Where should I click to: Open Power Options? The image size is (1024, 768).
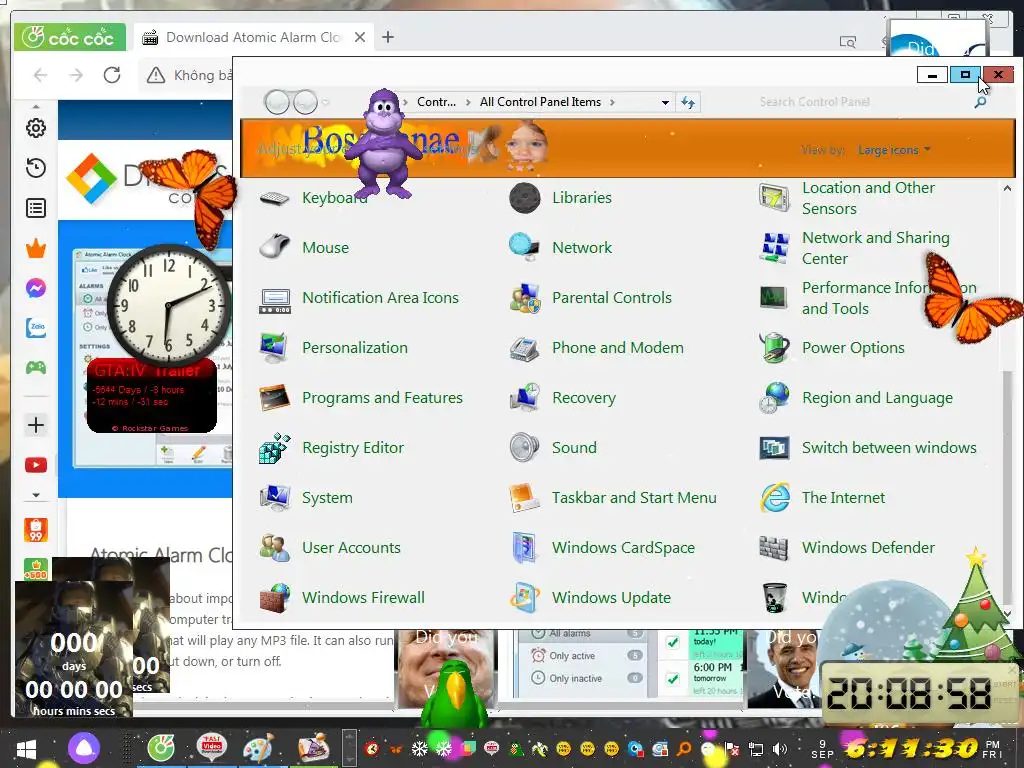click(832, 347)
